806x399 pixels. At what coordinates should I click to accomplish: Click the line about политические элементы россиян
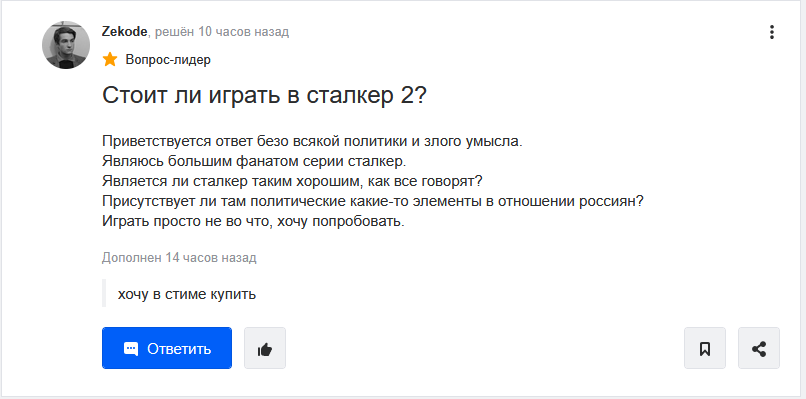[373, 202]
